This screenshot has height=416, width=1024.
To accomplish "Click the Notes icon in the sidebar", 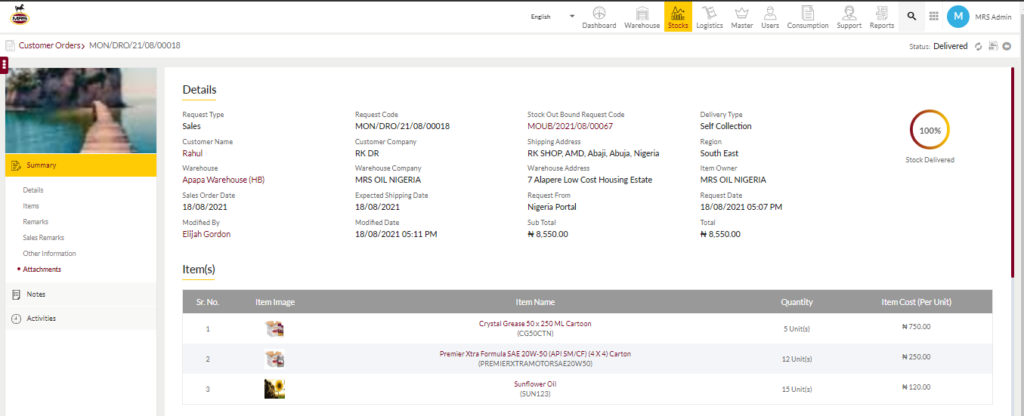I will 16,295.
